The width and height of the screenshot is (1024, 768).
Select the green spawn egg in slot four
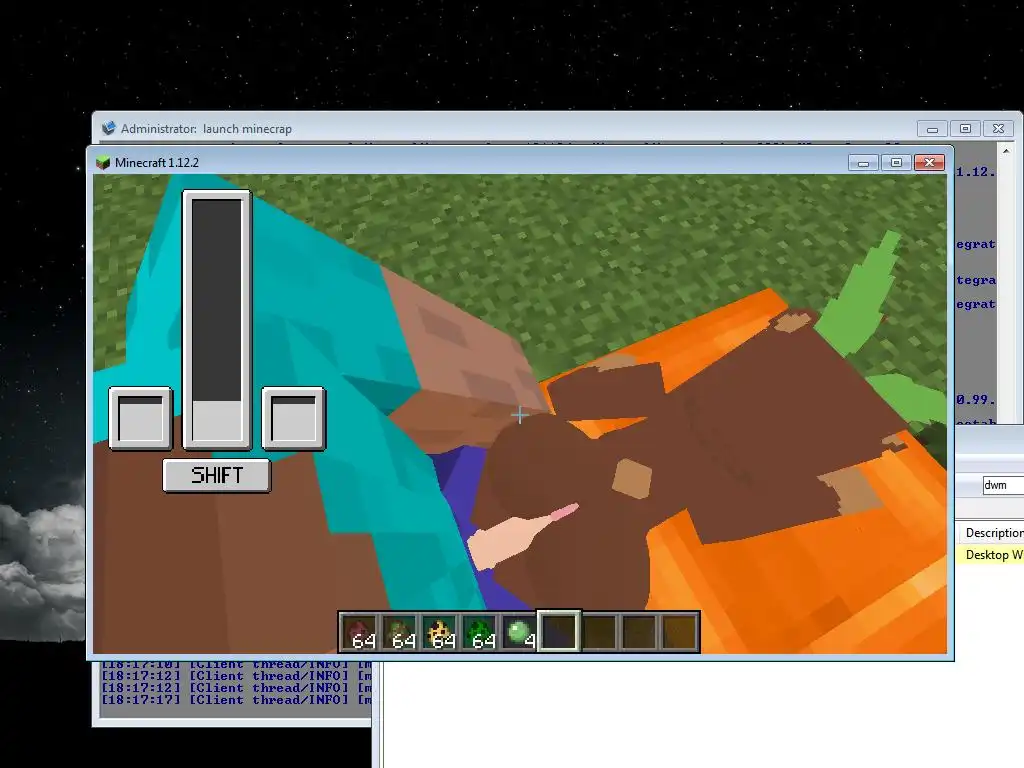(x=479, y=632)
